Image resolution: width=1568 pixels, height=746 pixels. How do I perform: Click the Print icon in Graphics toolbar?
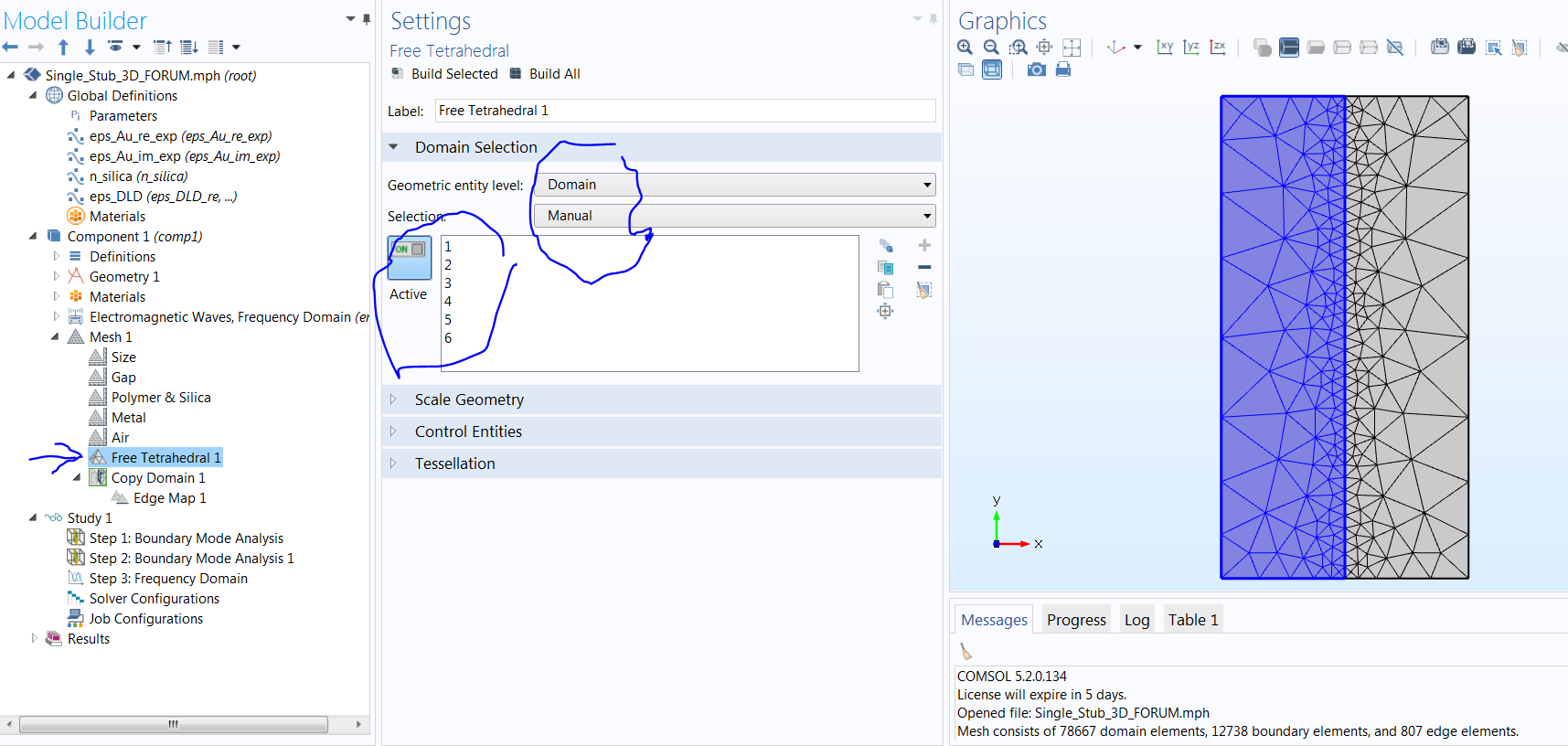[1062, 69]
